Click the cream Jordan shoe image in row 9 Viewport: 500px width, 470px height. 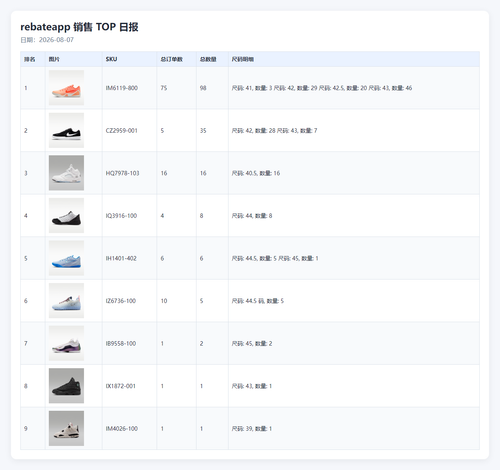pyautogui.click(x=66, y=428)
